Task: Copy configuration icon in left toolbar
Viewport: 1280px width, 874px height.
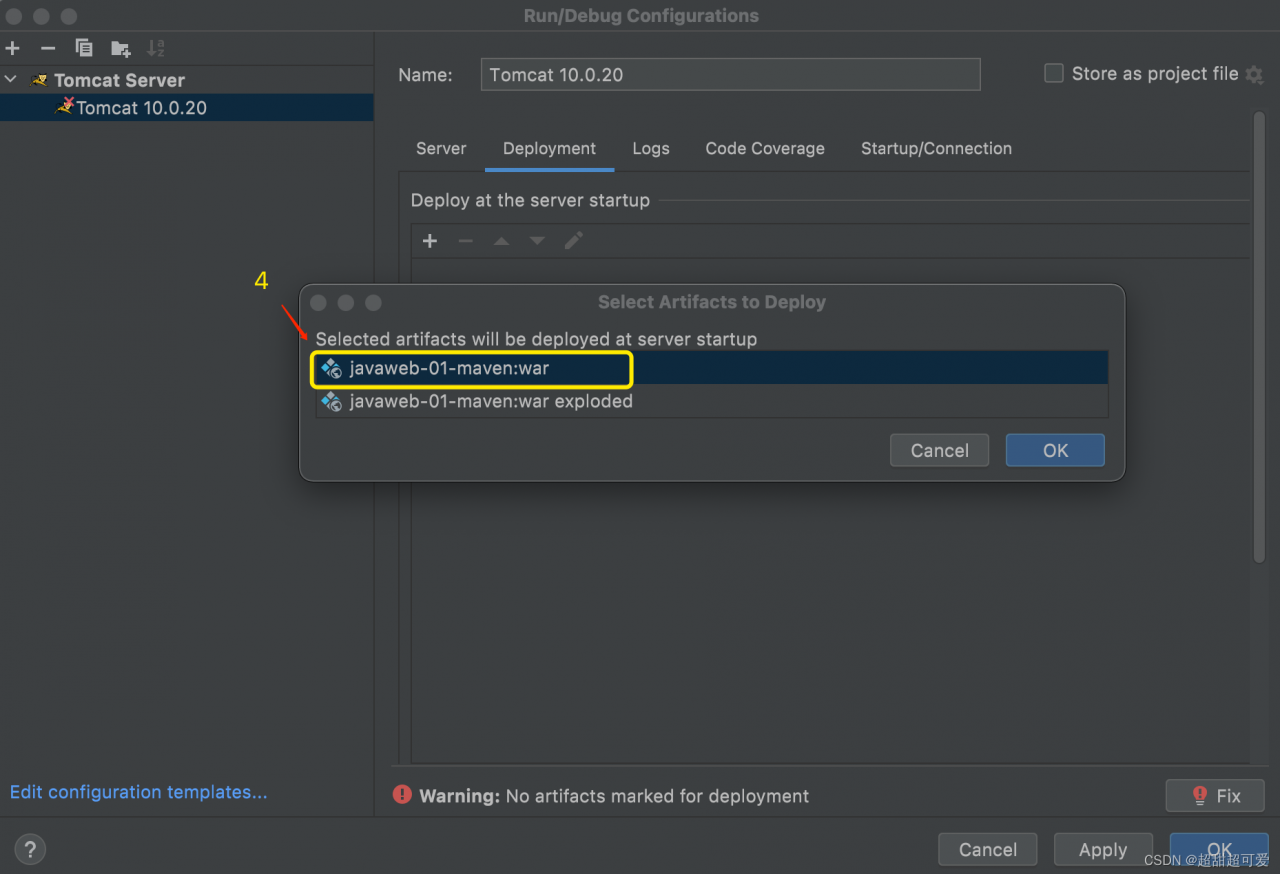Action: [84, 48]
